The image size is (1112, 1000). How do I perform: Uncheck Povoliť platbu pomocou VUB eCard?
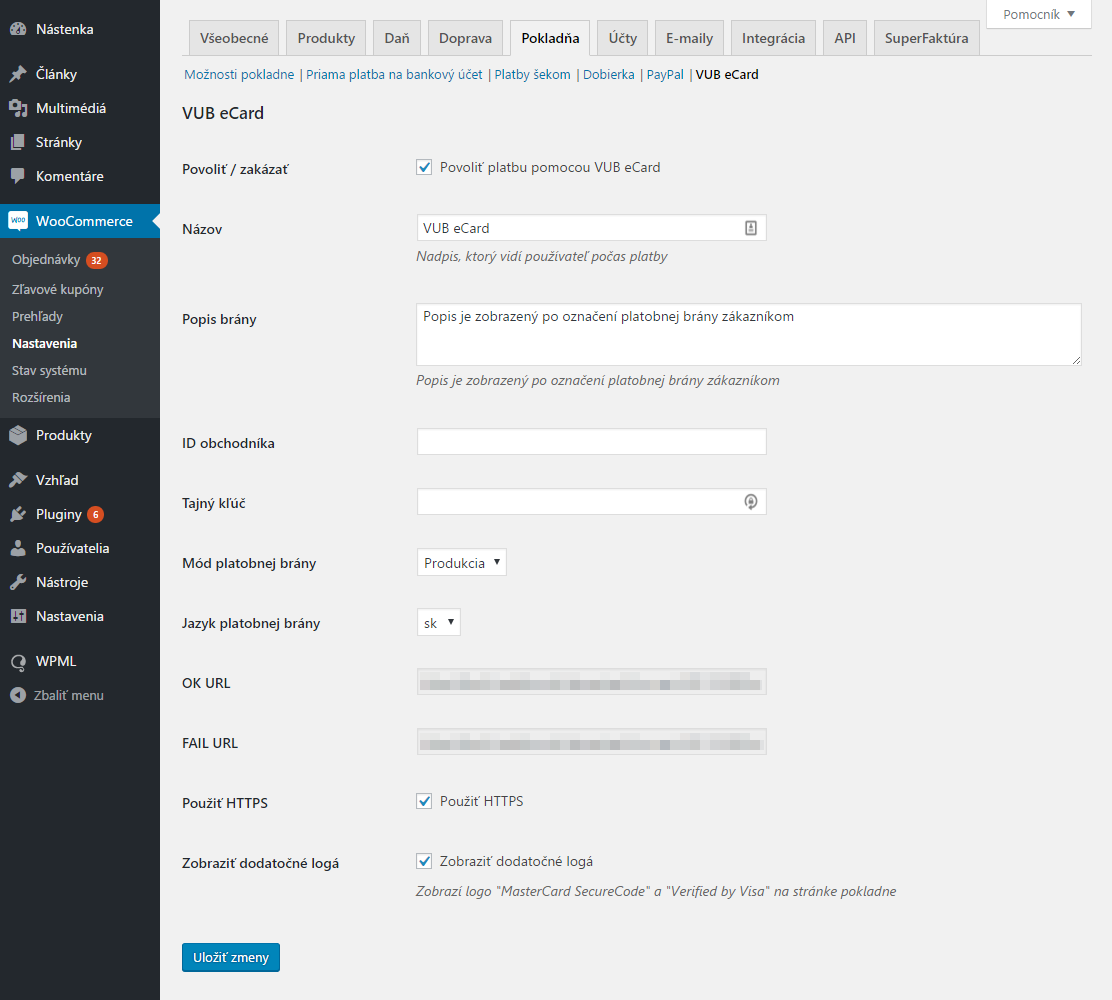click(x=424, y=167)
